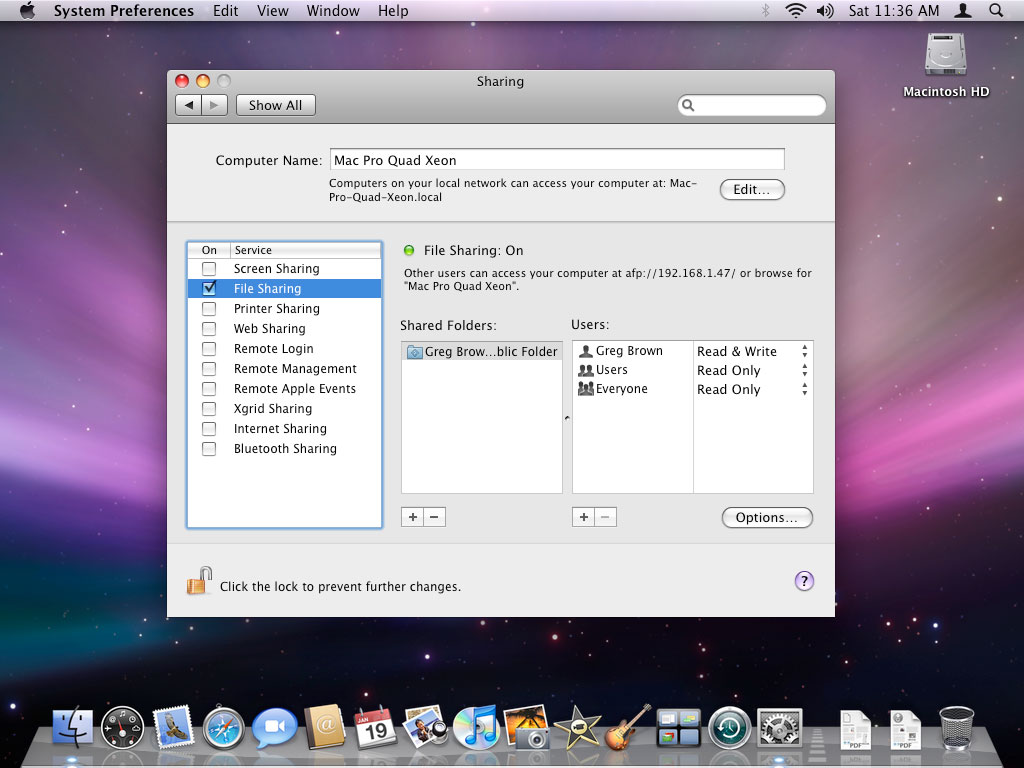Uncheck File Sharing service
The image size is (1024, 768).
209,288
